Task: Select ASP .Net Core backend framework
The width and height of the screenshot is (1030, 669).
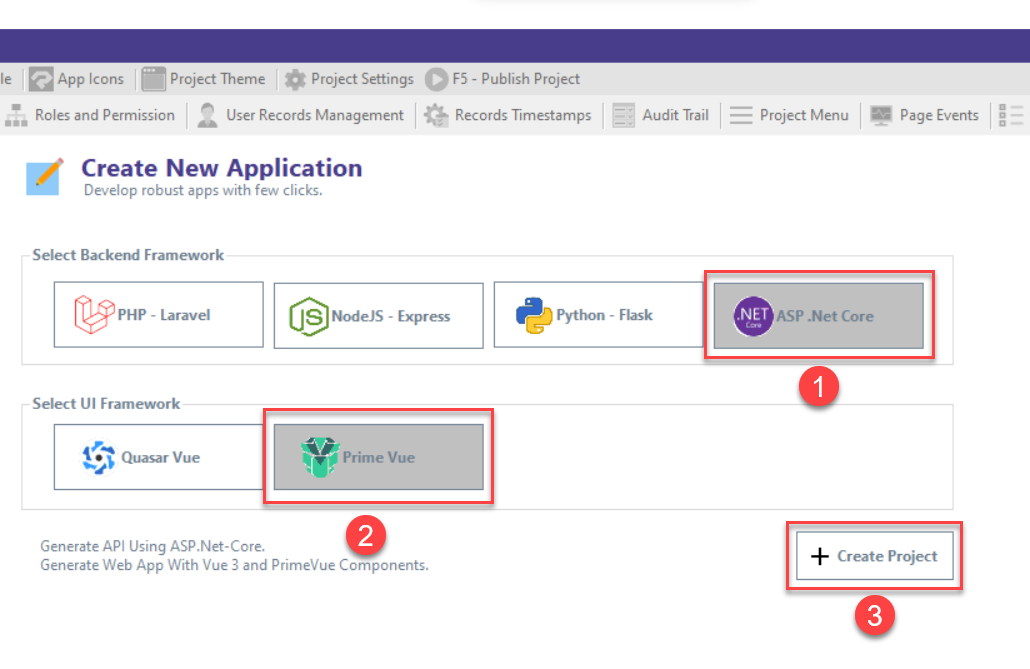Action: point(818,315)
